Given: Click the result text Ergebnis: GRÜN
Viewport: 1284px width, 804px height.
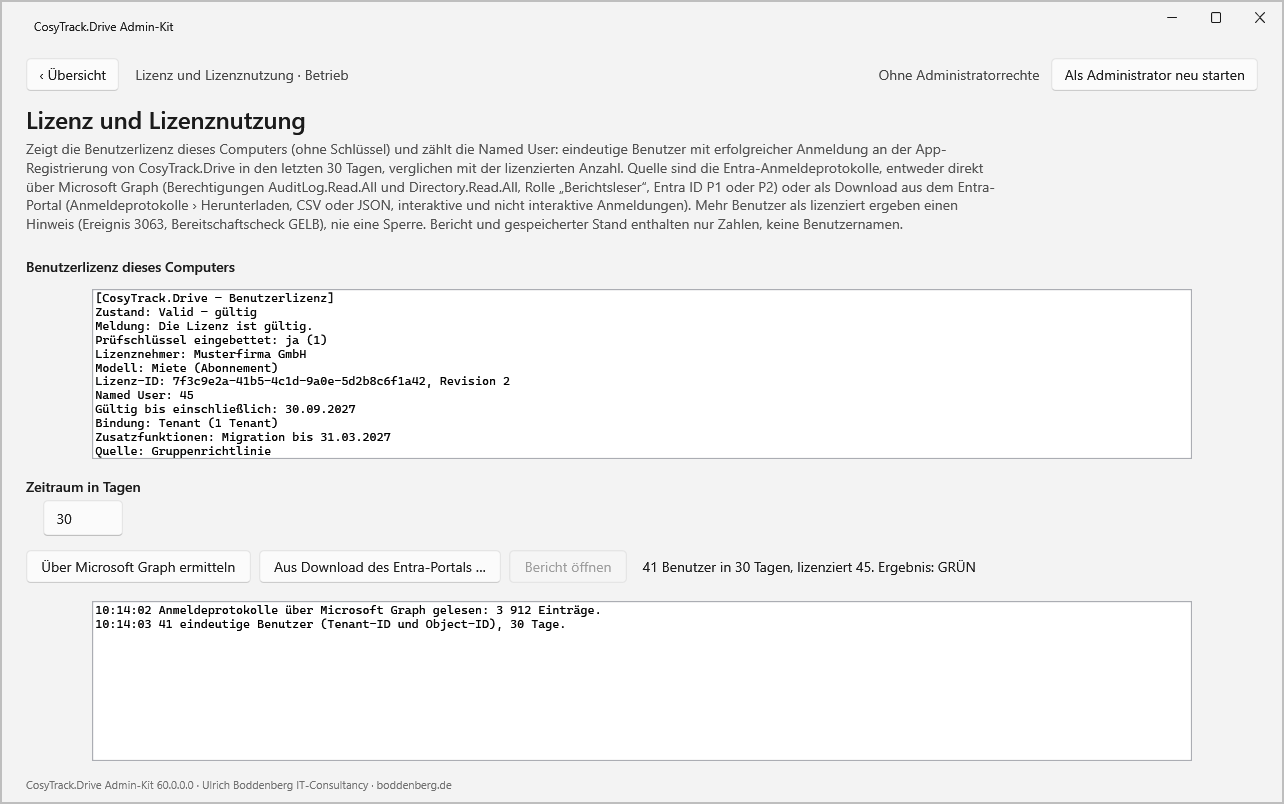Looking at the screenshot, I should pyautogui.click(x=927, y=567).
